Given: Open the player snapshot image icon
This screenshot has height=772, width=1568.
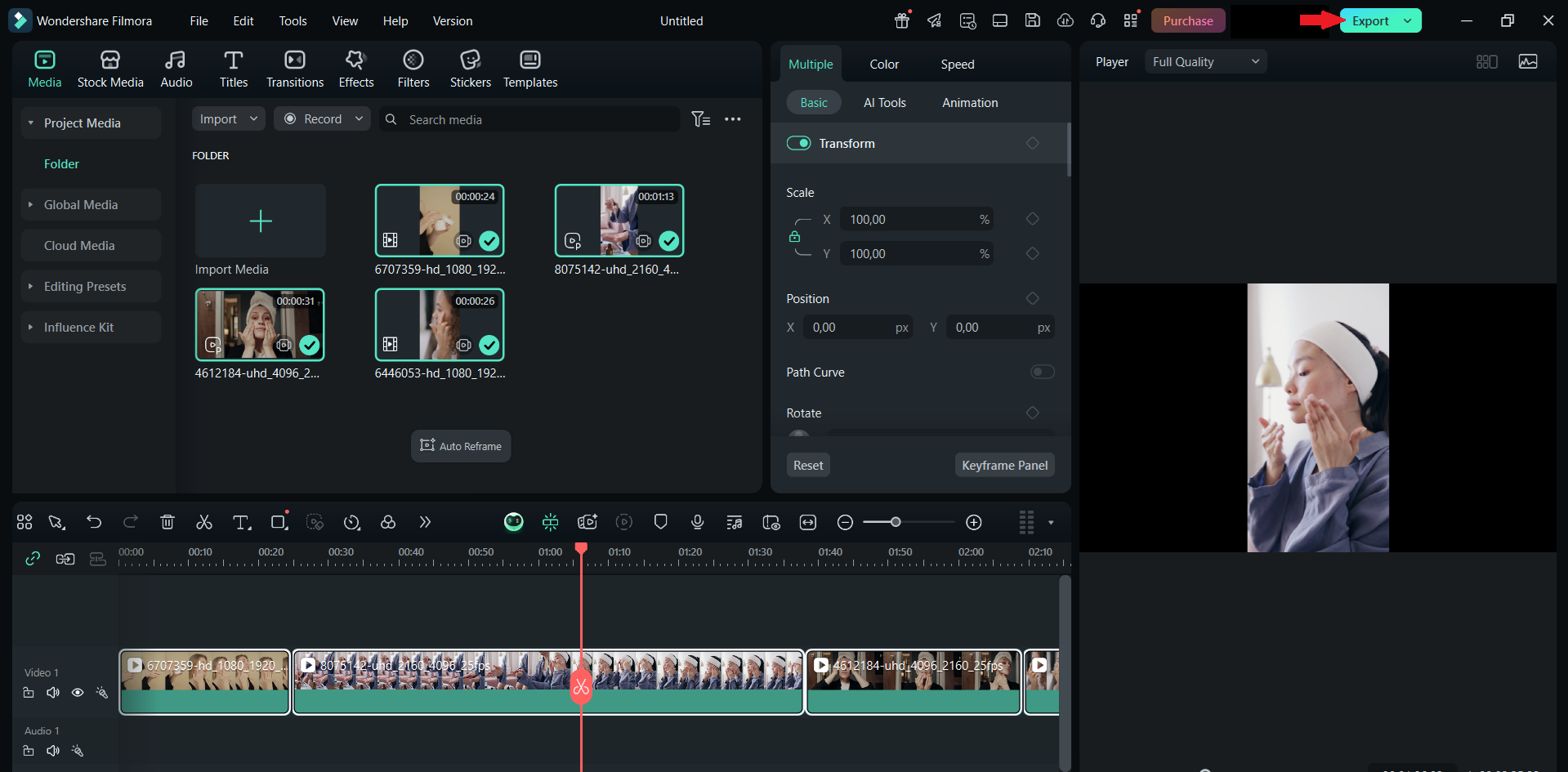Looking at the screenshot, I should (x=1528, y=62).
